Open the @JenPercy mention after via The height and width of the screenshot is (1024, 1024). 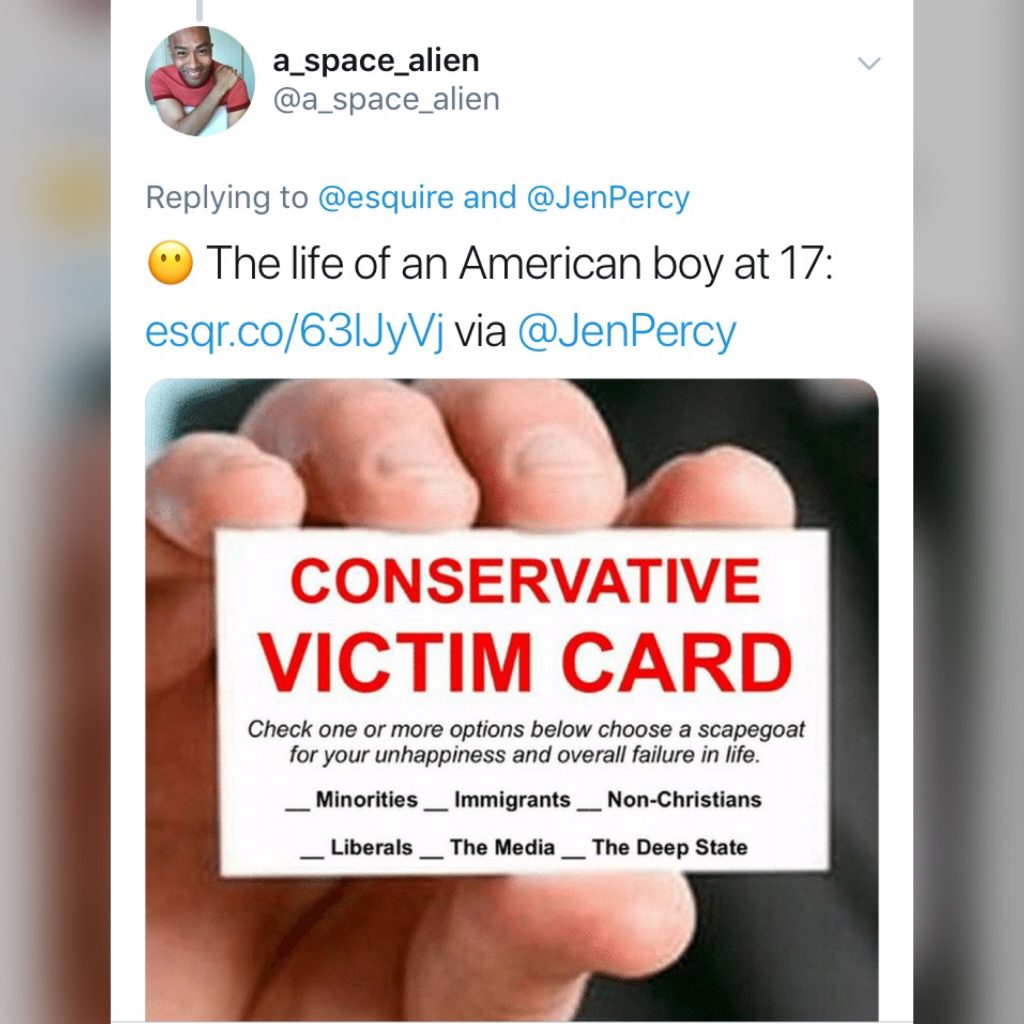point(627,332)
